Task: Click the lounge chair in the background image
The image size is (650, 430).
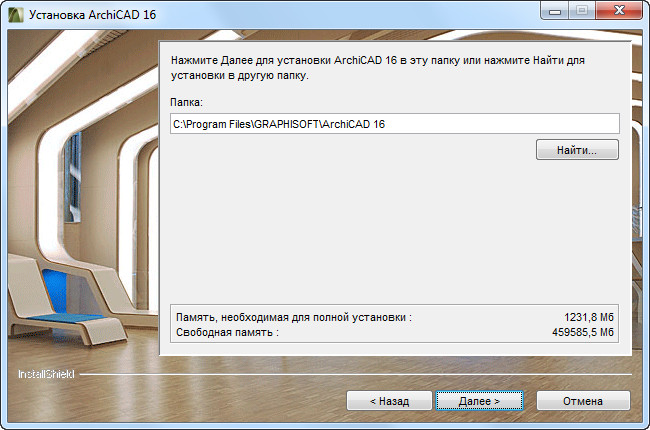Action: 66,303
